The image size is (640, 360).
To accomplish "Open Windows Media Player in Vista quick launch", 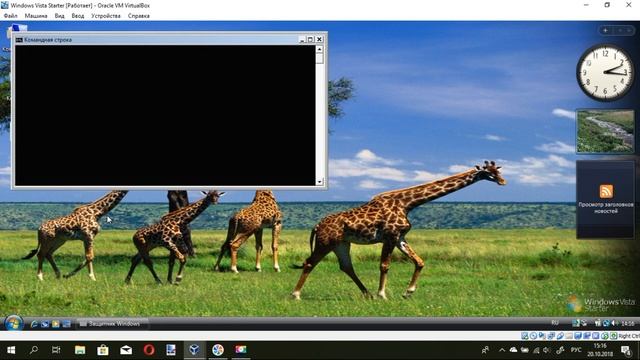I will pos(56,324).
